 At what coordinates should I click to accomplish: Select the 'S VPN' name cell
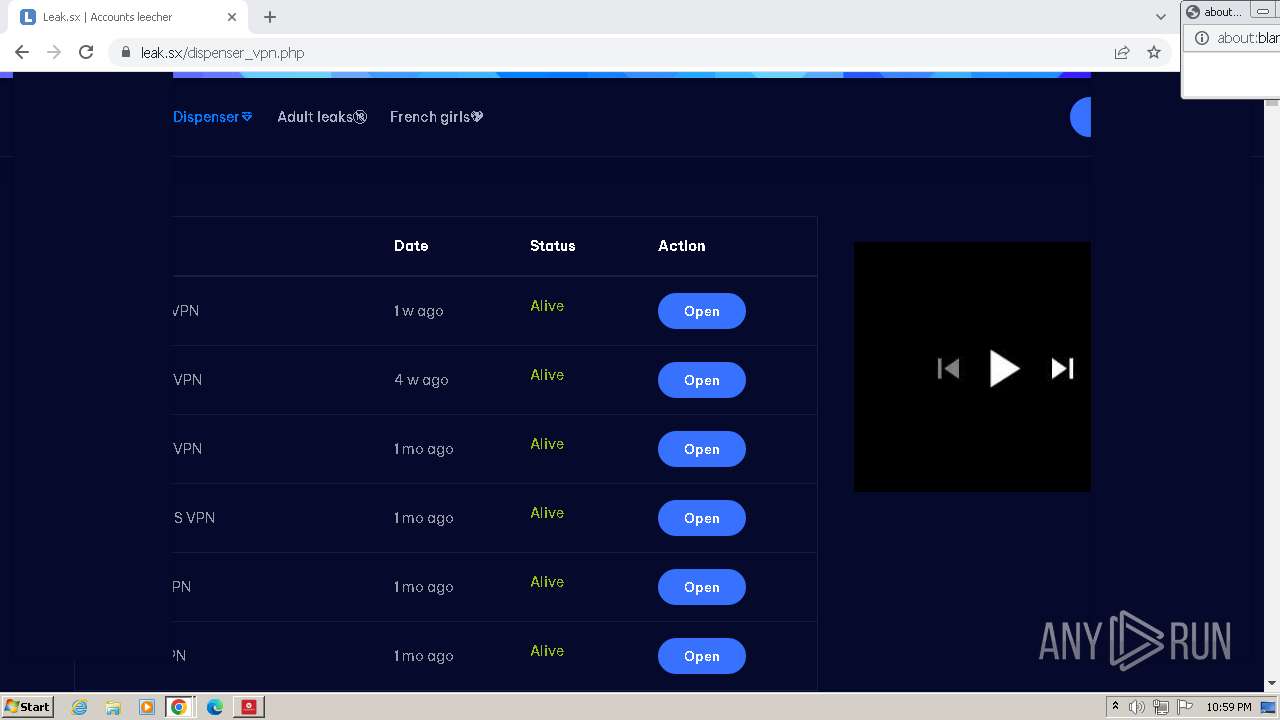click(x=194, y=518)
